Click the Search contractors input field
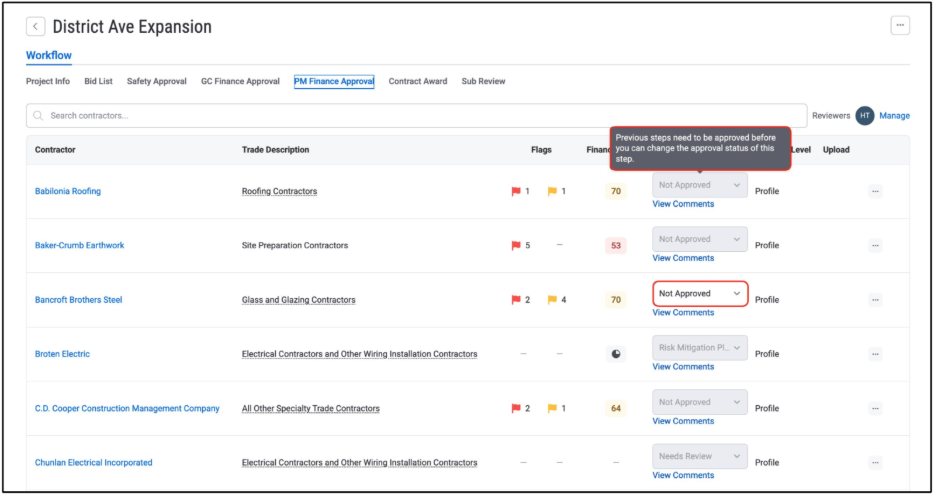The image size is (936, 496). coord(417,116)
